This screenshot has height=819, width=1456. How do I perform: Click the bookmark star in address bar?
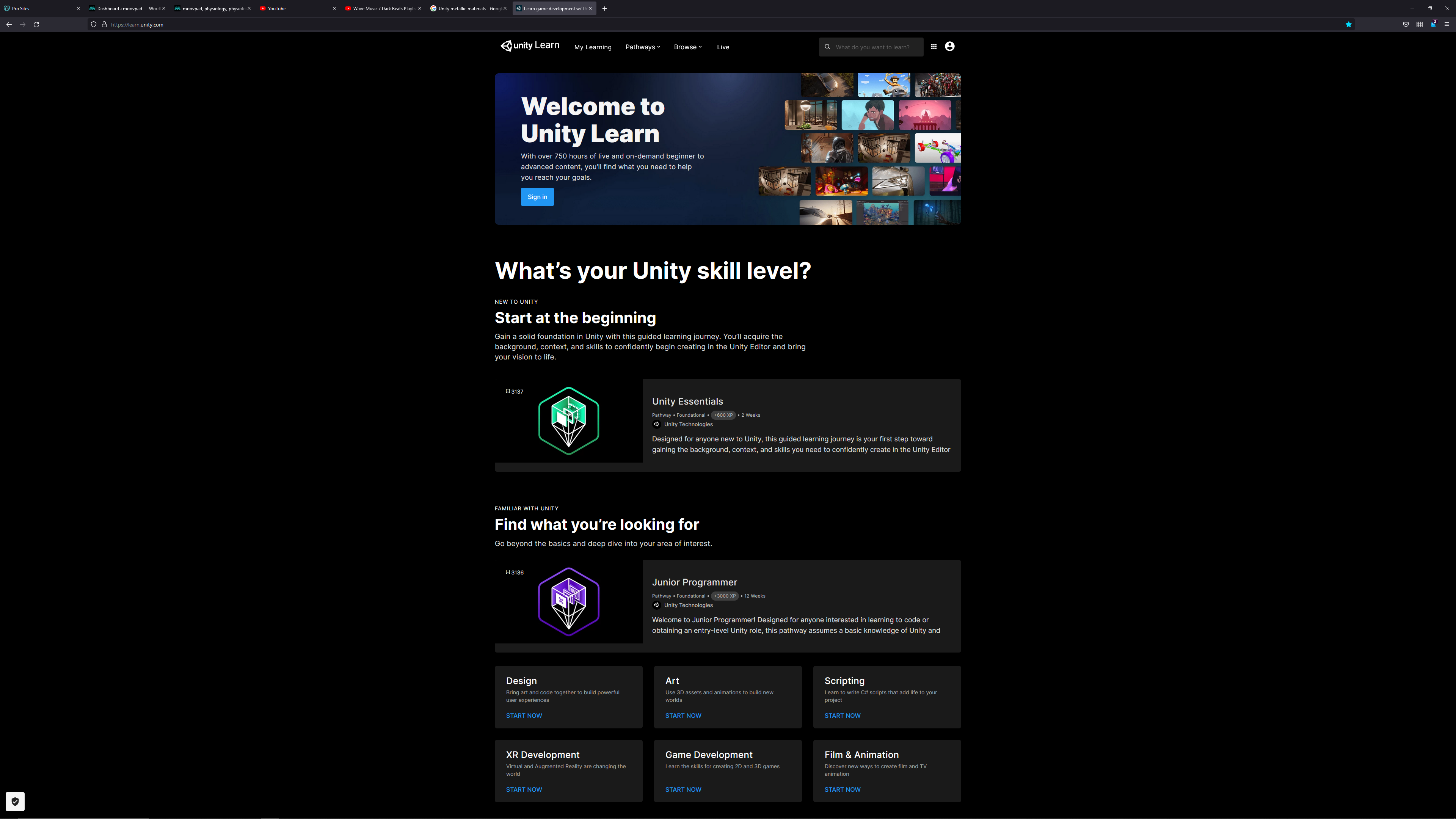[x=1349, y=24]
